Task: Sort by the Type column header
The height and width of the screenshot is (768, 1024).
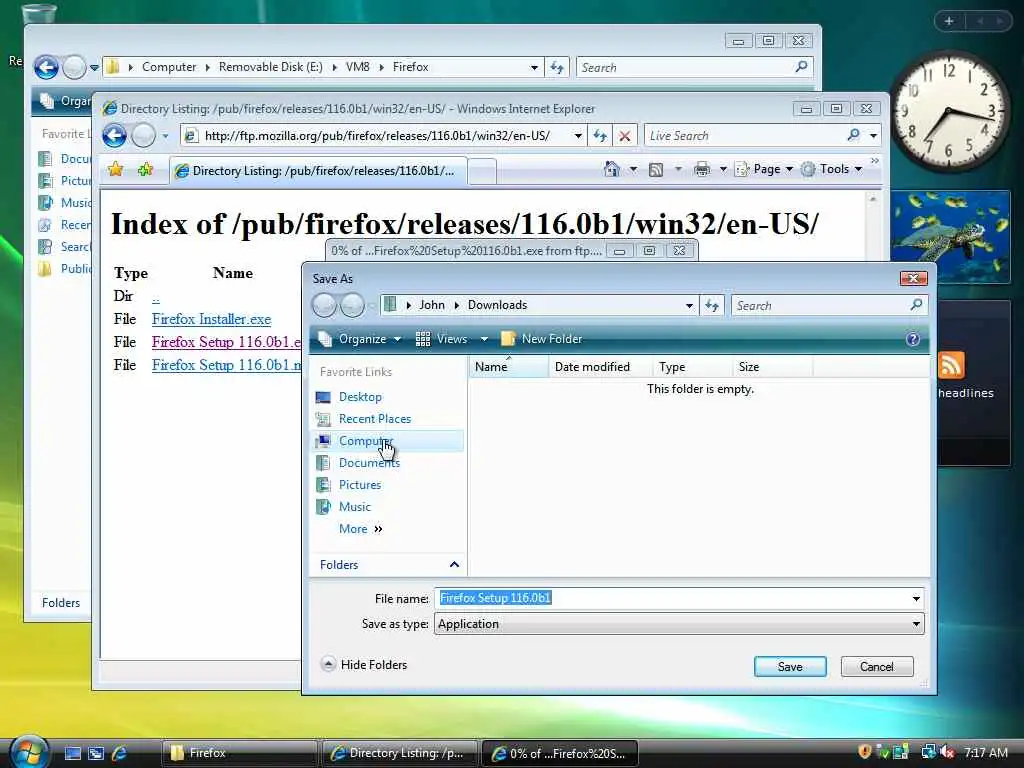Action: click(x=692, y=367)
